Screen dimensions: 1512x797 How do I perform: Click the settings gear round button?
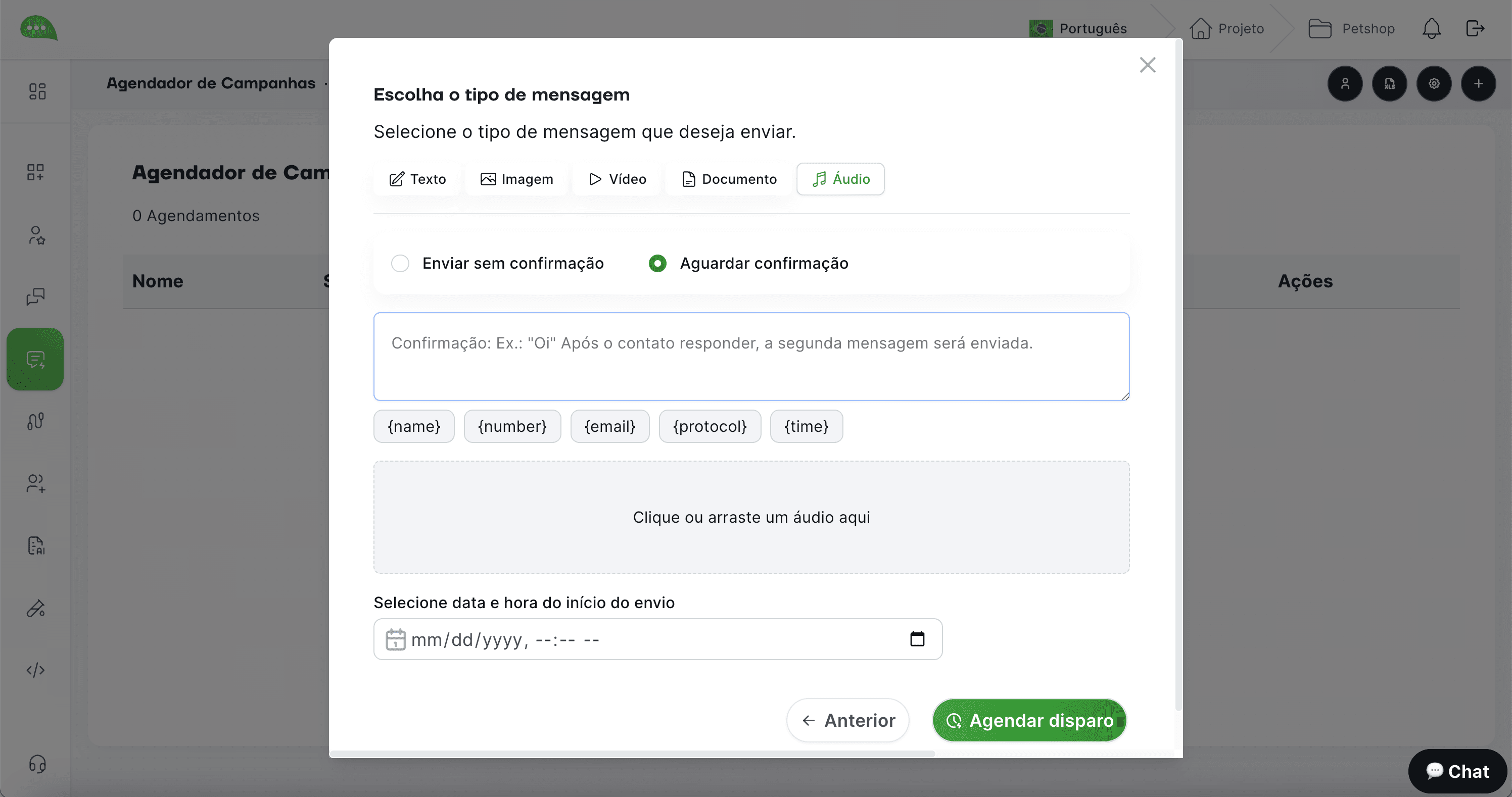(x=1433, y=84)
